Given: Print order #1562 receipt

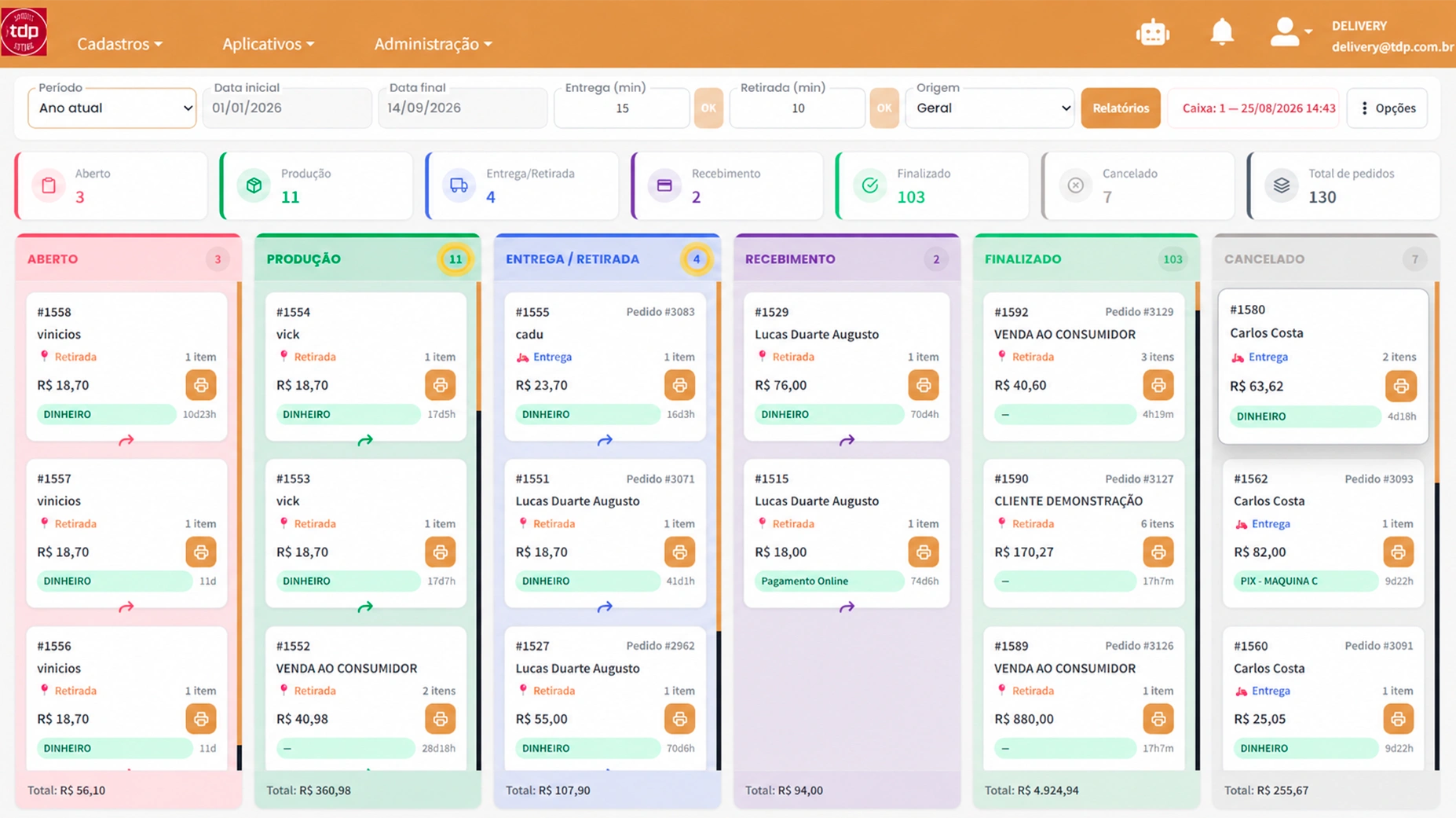Looking at the screenshot, I should (x=1398, y=552).
